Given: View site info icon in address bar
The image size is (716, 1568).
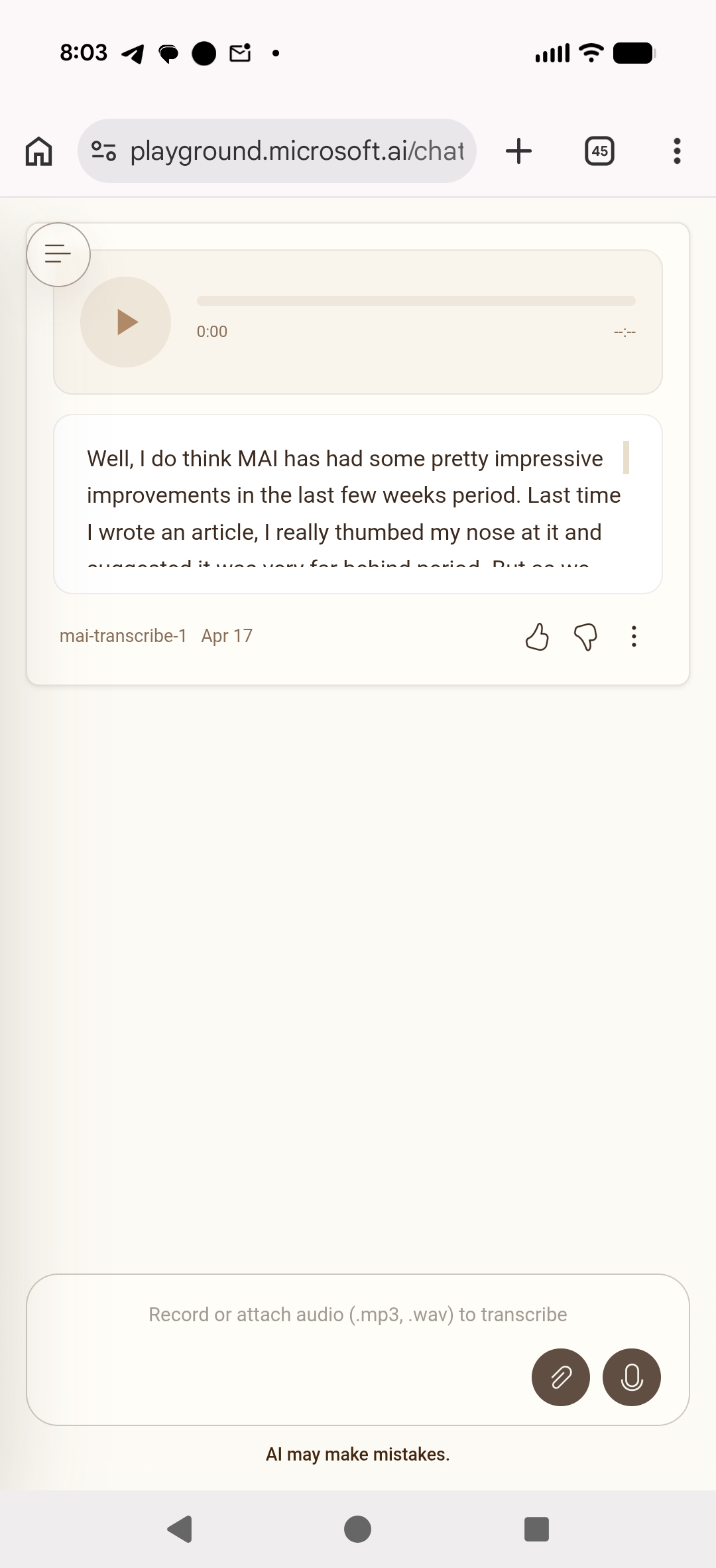Looking at the screenshot, I should (103, 151).
